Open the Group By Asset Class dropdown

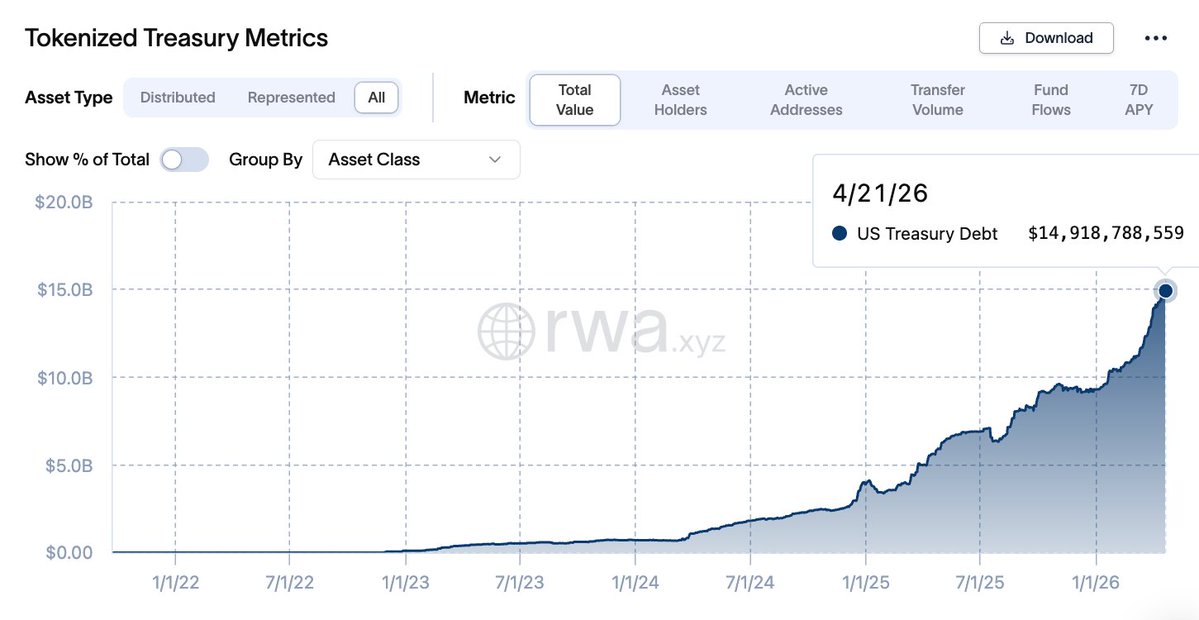[416, 160]
